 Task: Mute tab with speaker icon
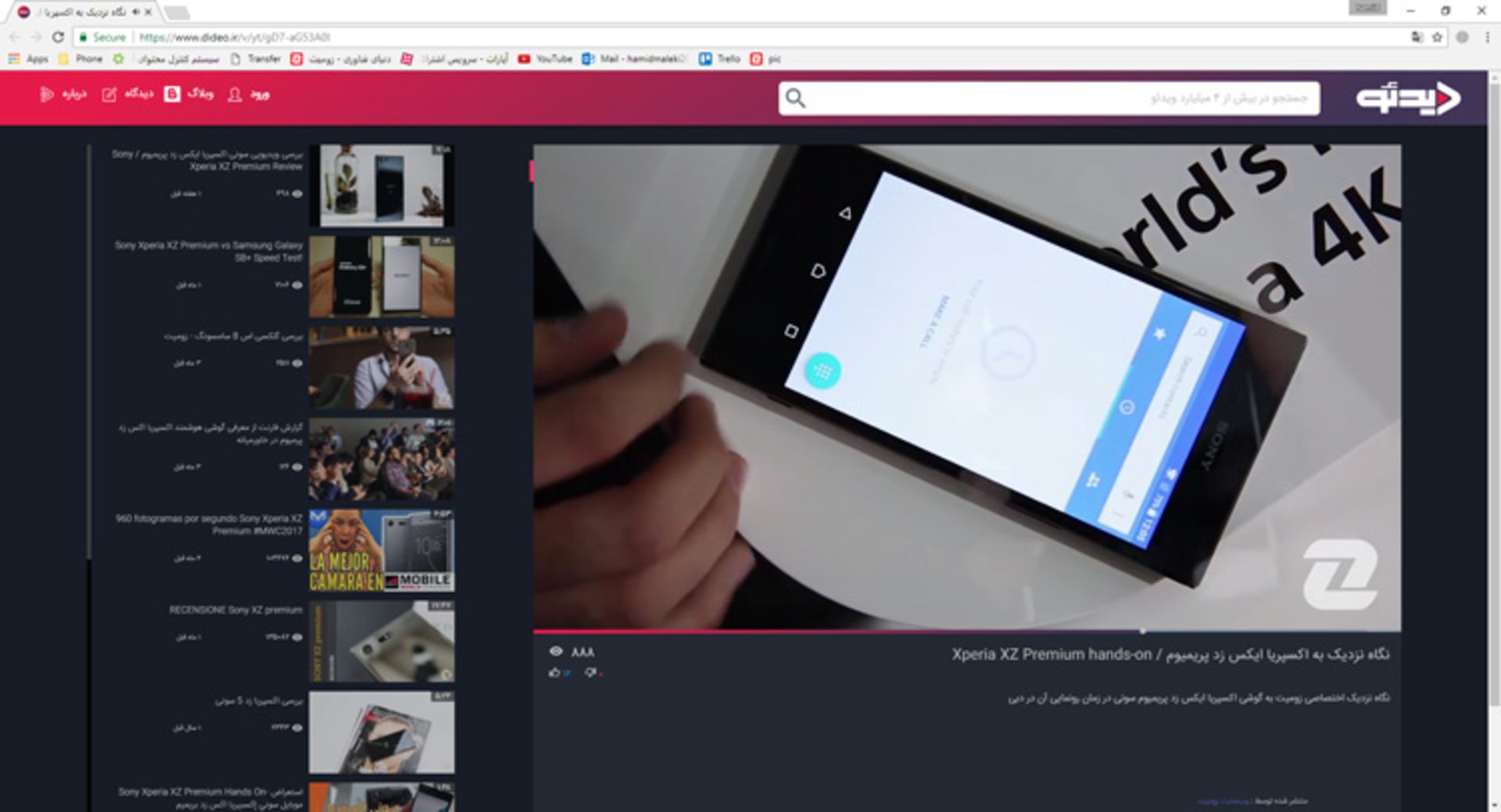(136, 12)
